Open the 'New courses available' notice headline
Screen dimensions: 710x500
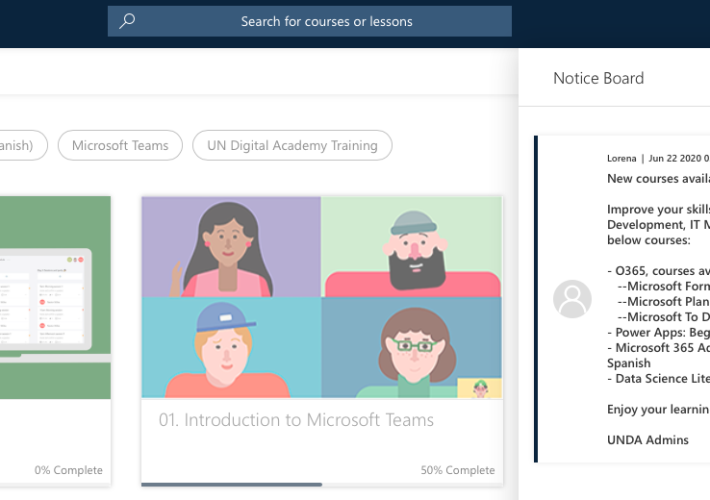[657, 178]
